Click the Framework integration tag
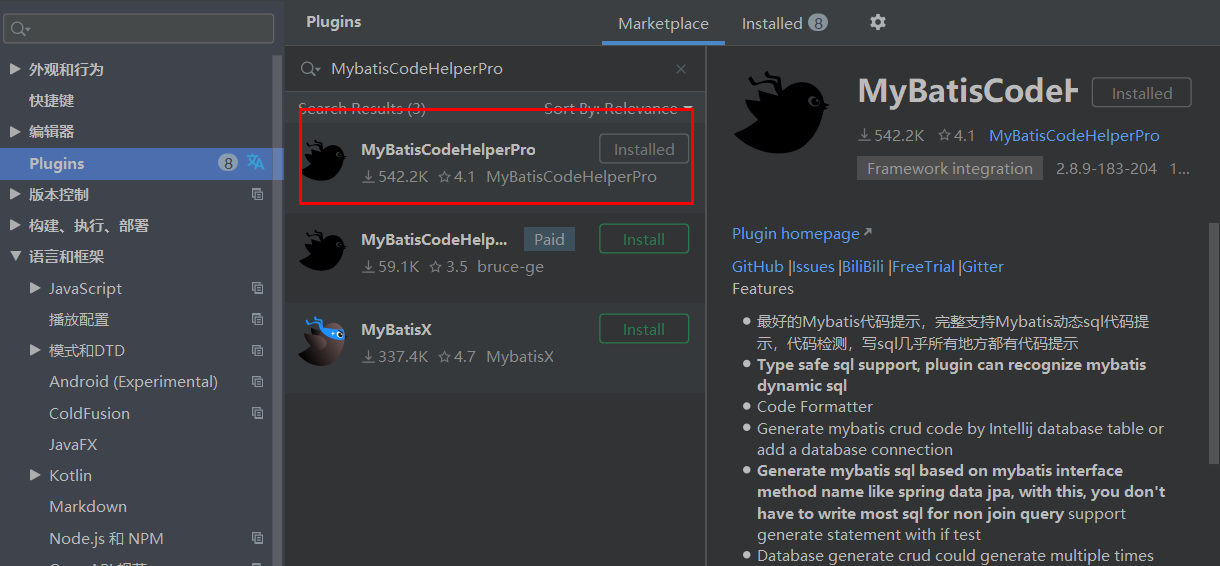Viewport: 1220px width, 566px height. 950,168
